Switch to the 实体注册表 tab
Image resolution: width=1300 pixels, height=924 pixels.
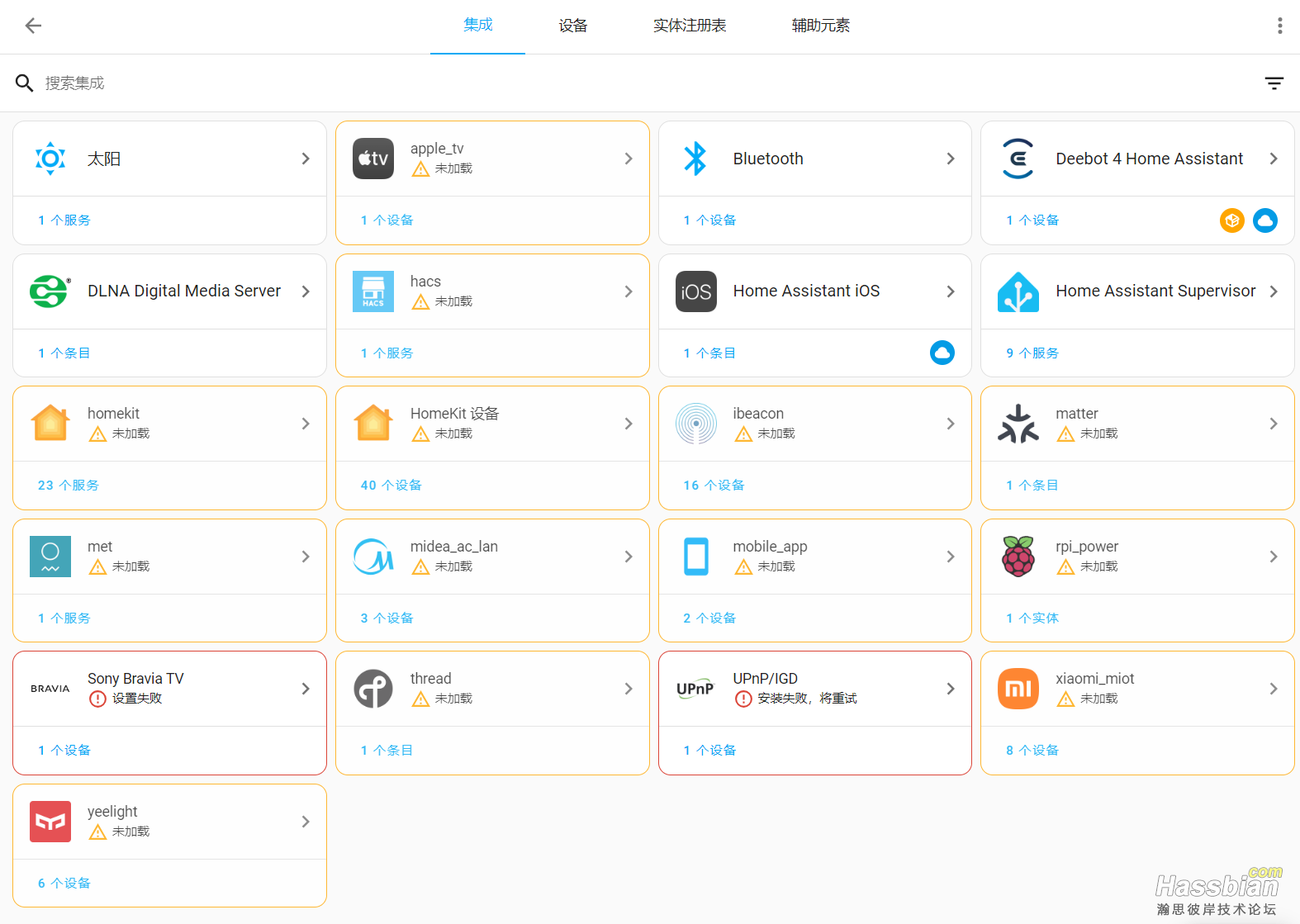point(690,26)
